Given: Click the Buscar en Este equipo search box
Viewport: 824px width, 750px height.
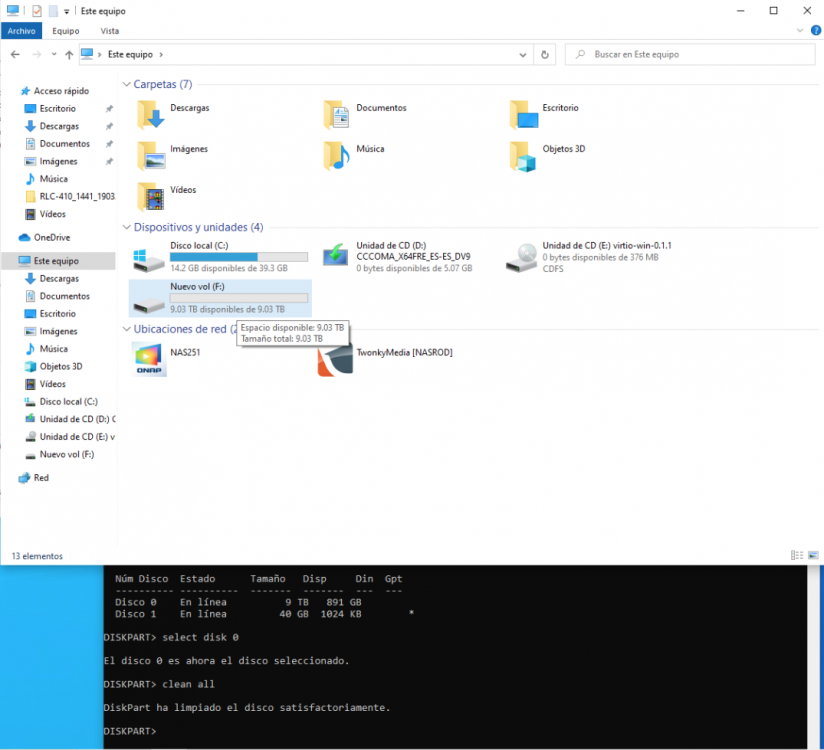Looking at the screenshot, I should coord(690,55).
